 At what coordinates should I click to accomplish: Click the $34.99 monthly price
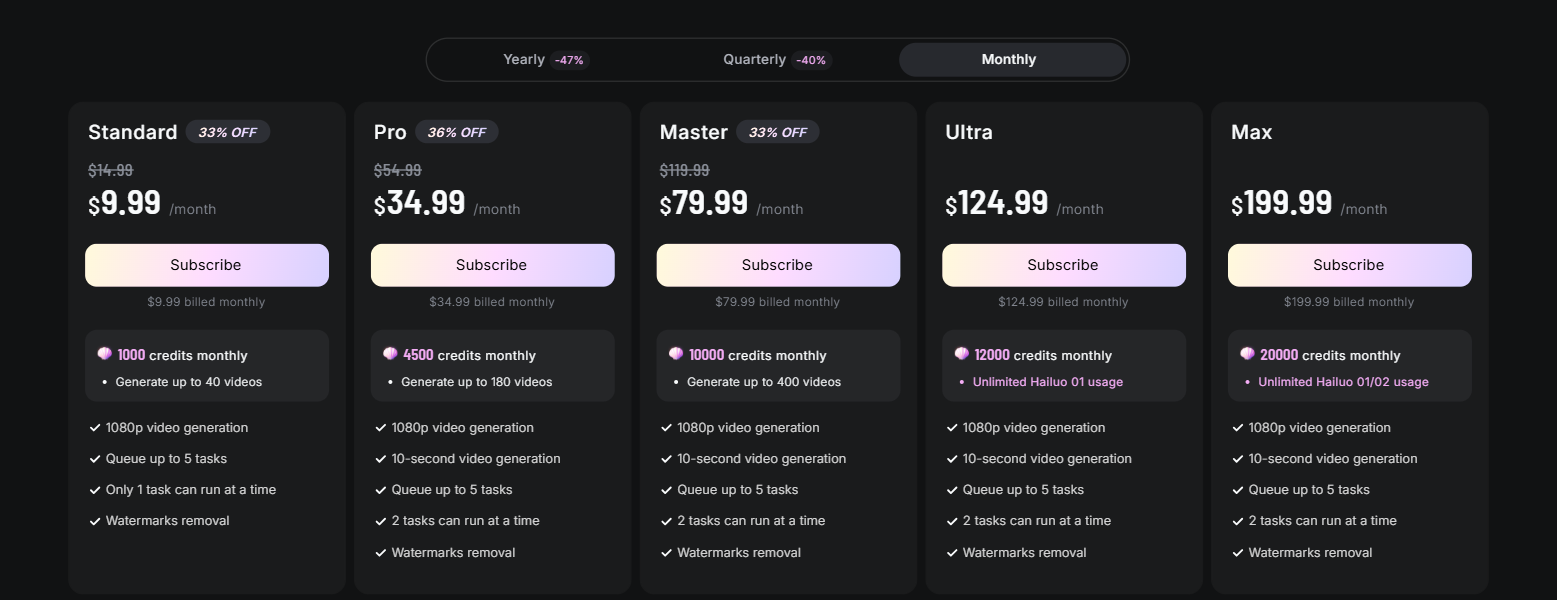420,203
